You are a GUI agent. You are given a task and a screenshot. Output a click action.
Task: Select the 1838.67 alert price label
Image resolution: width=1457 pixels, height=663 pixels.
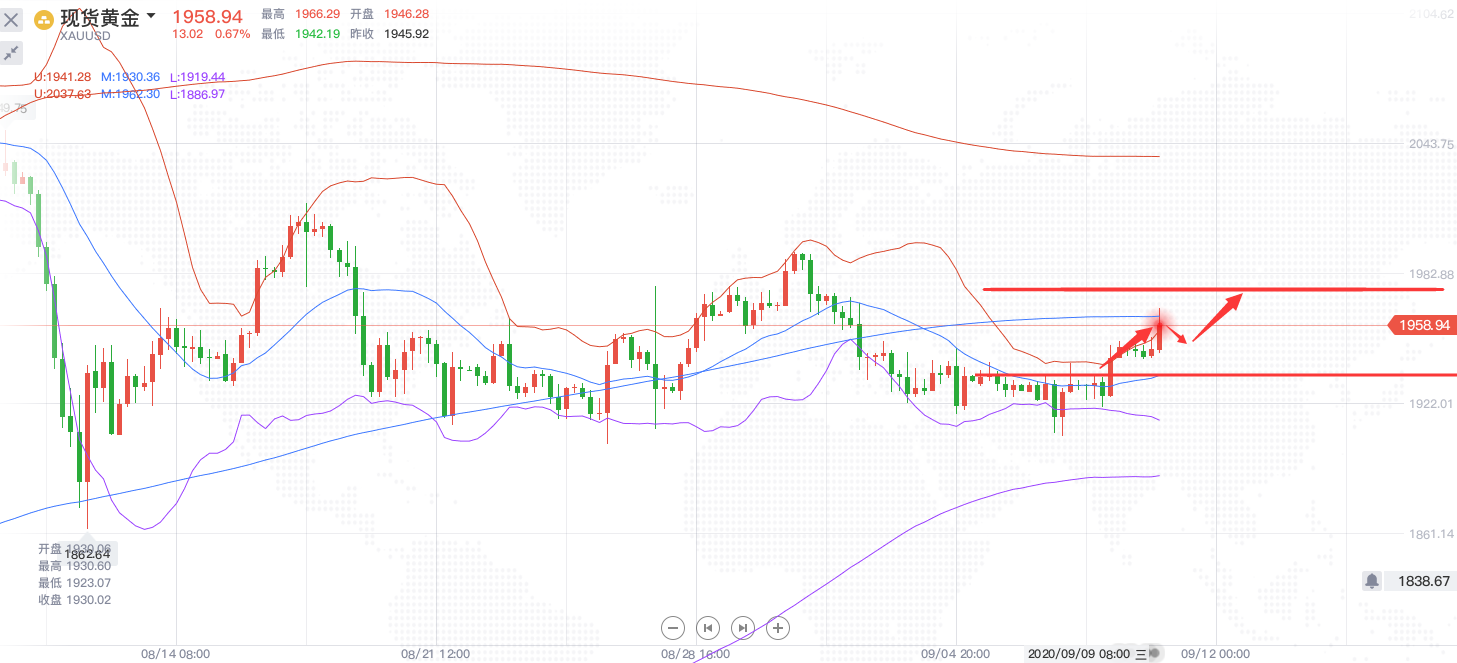(x=1423, y=581)
